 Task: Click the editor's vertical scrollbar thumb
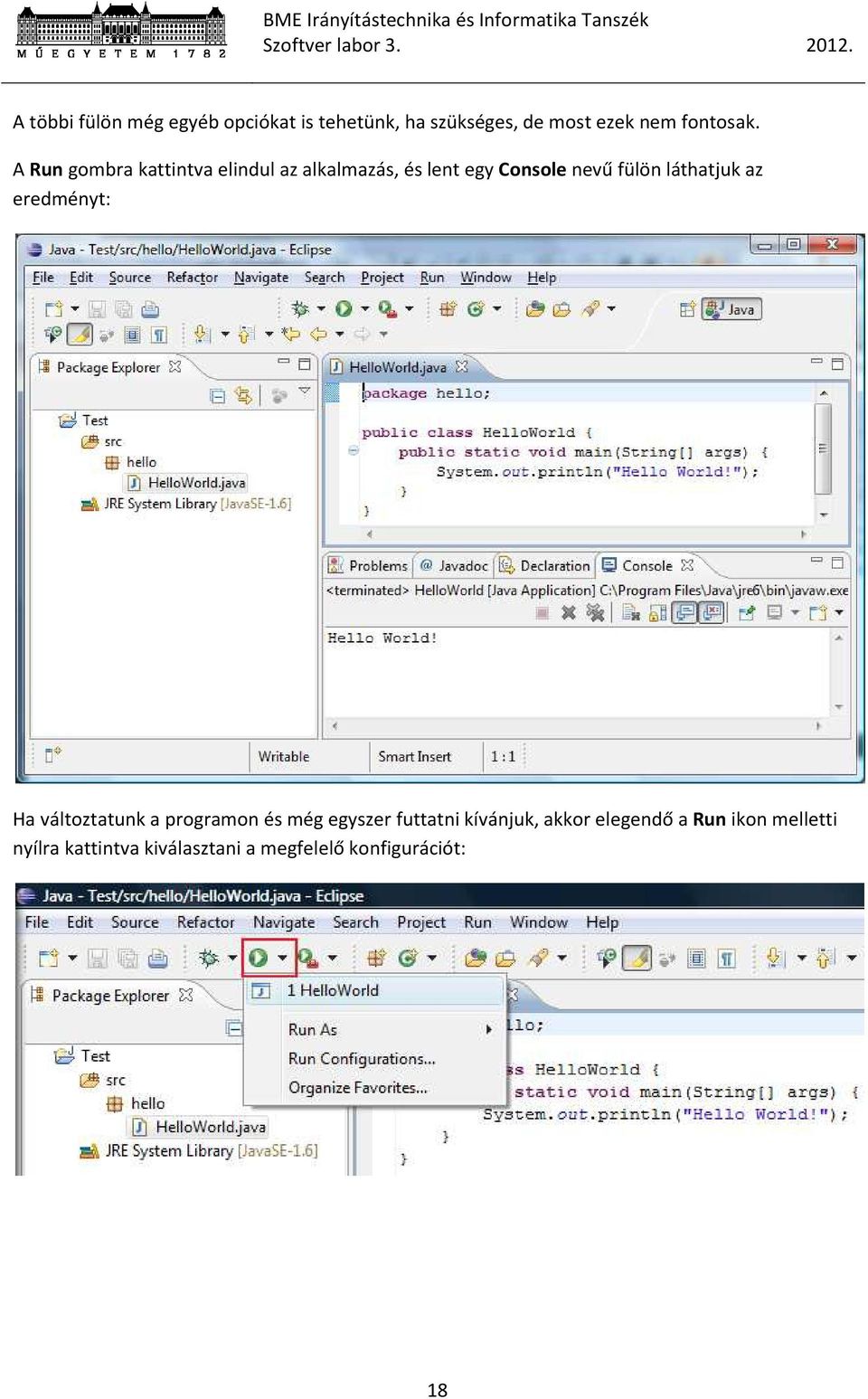point(823,449)
